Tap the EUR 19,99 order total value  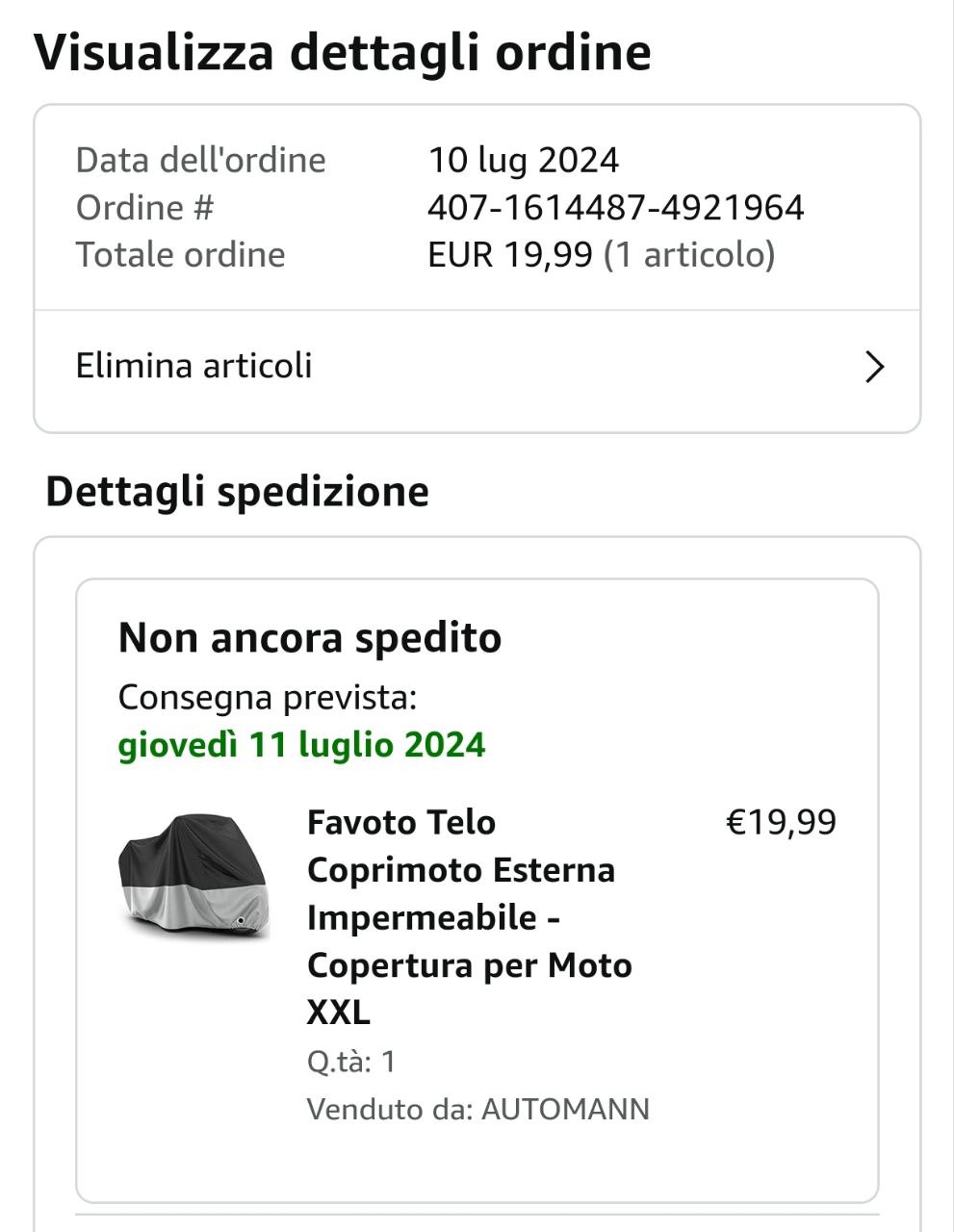(x=509, y=255)
